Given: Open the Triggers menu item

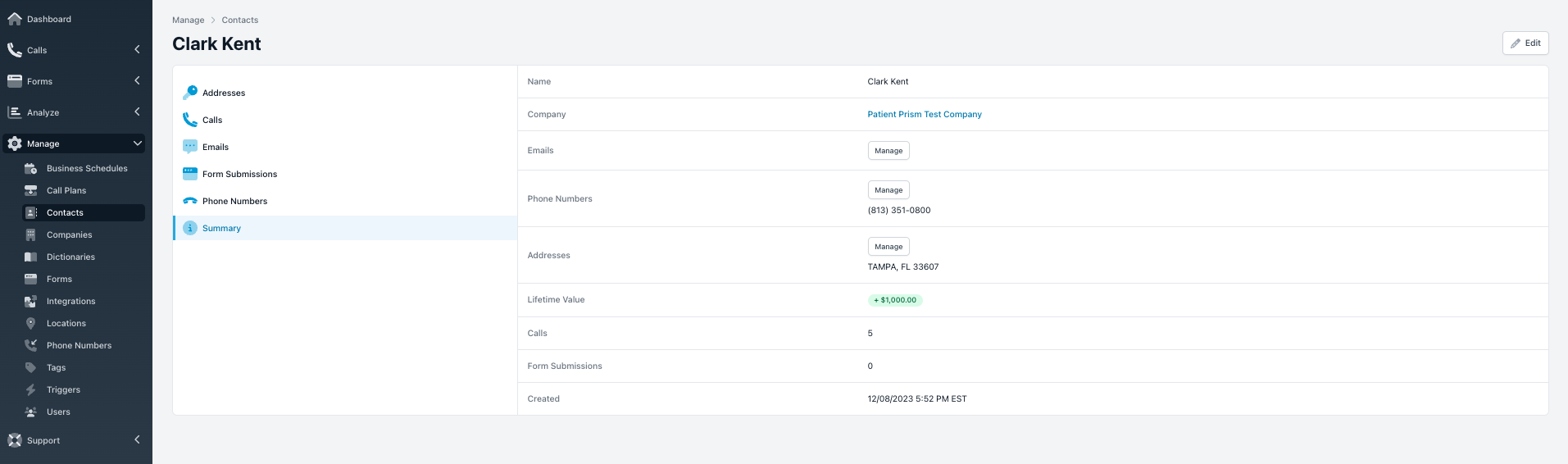Looking at the screenshot, I should [84, 389].
